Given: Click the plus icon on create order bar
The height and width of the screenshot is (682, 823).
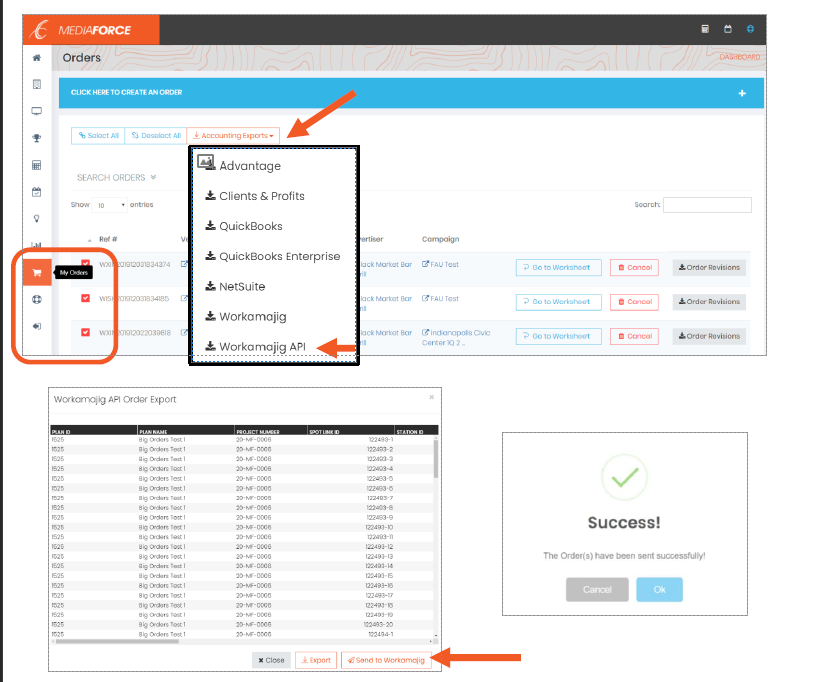Looking at the screenshot, I should (x=742, y=93).
